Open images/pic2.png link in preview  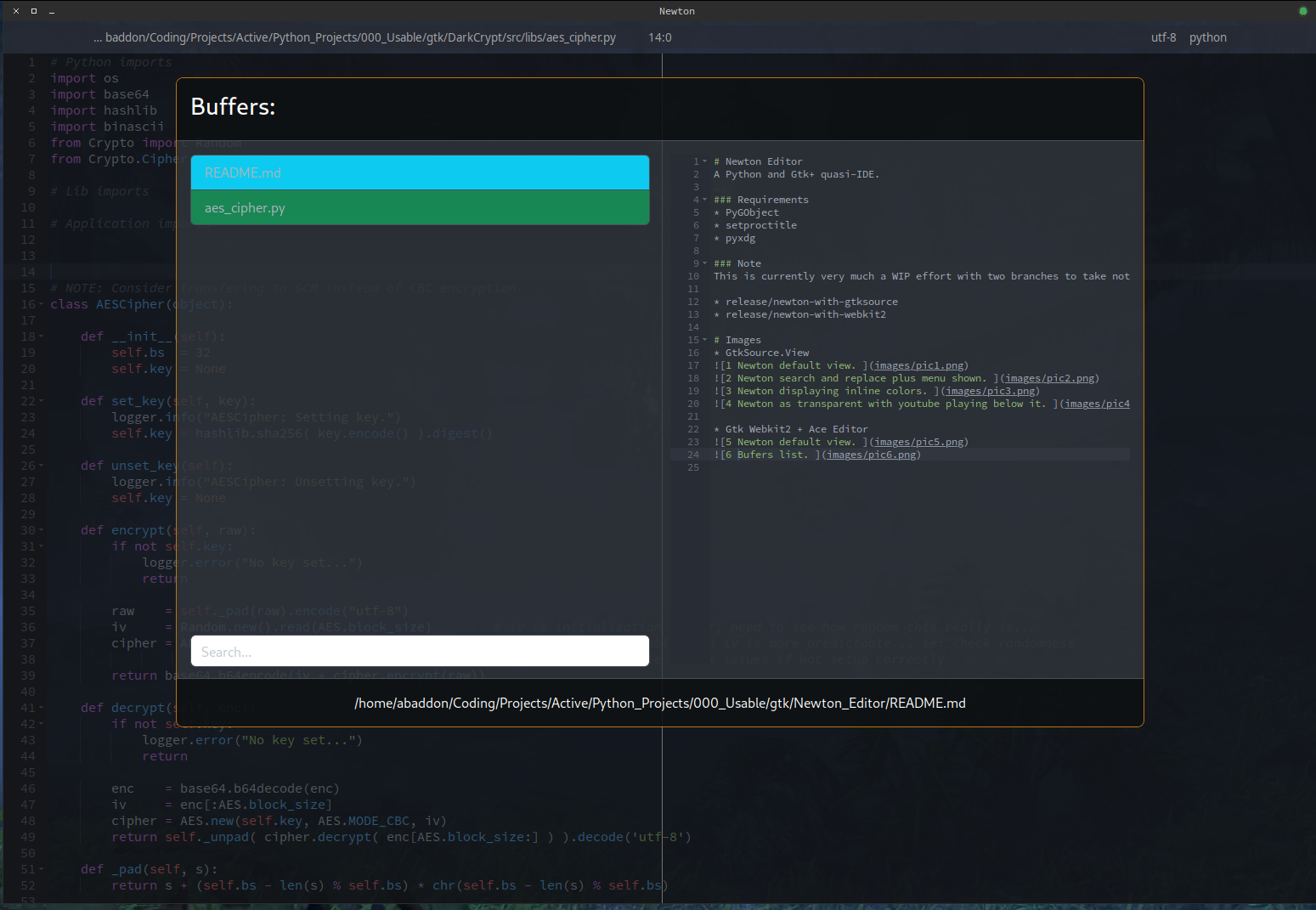(x=1050, y=378)
